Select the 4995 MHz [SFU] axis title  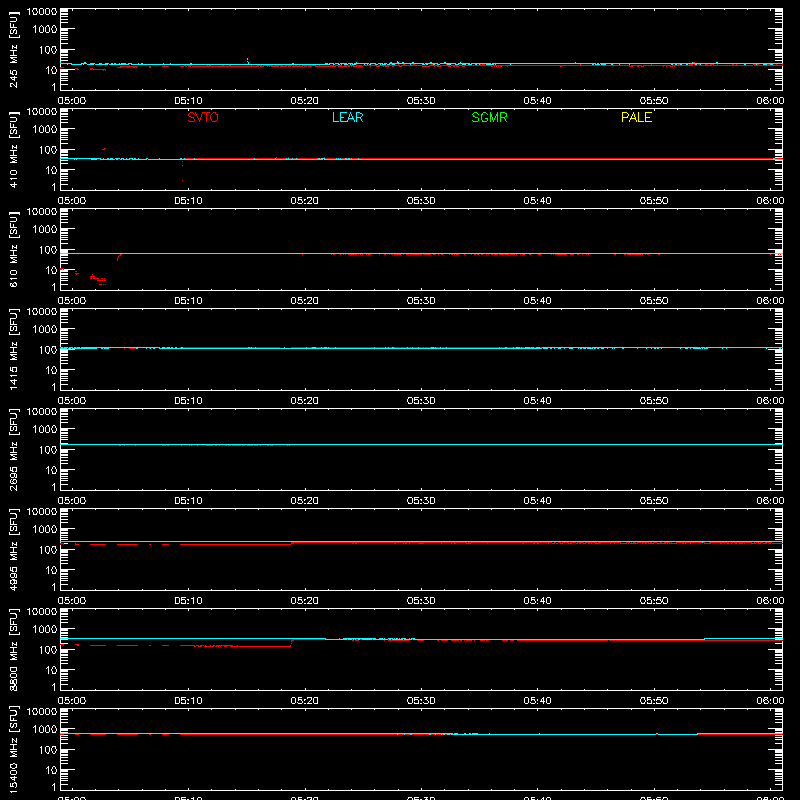14,549
